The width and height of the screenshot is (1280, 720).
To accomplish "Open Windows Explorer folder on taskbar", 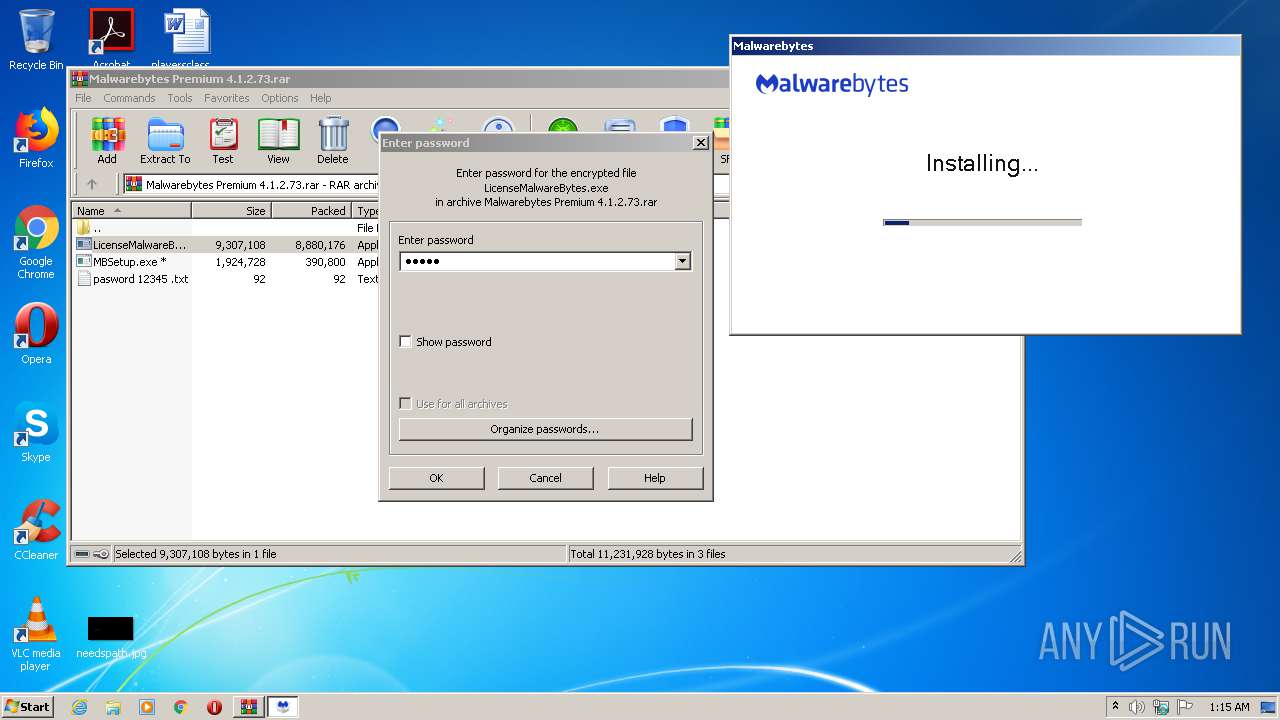I will click(x=113, y=707).
